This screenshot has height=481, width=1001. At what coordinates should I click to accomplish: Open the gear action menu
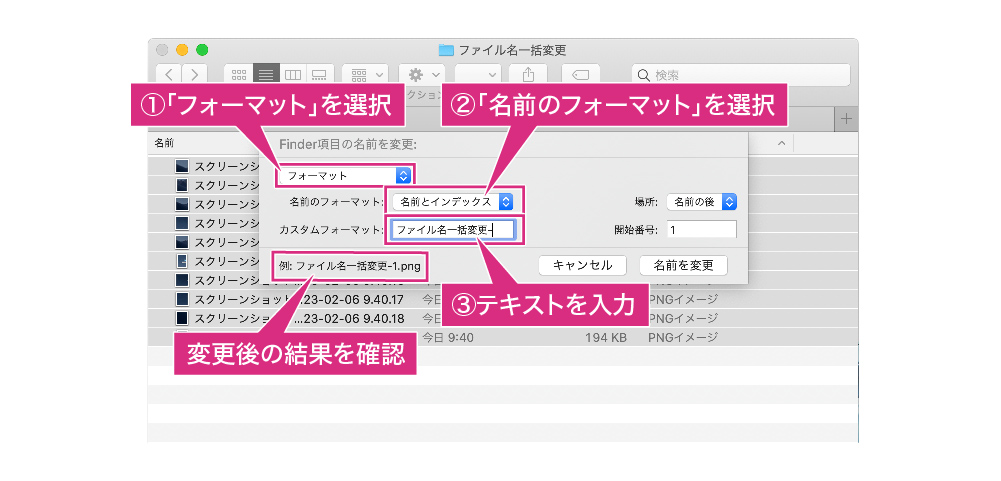pos(422,75)
